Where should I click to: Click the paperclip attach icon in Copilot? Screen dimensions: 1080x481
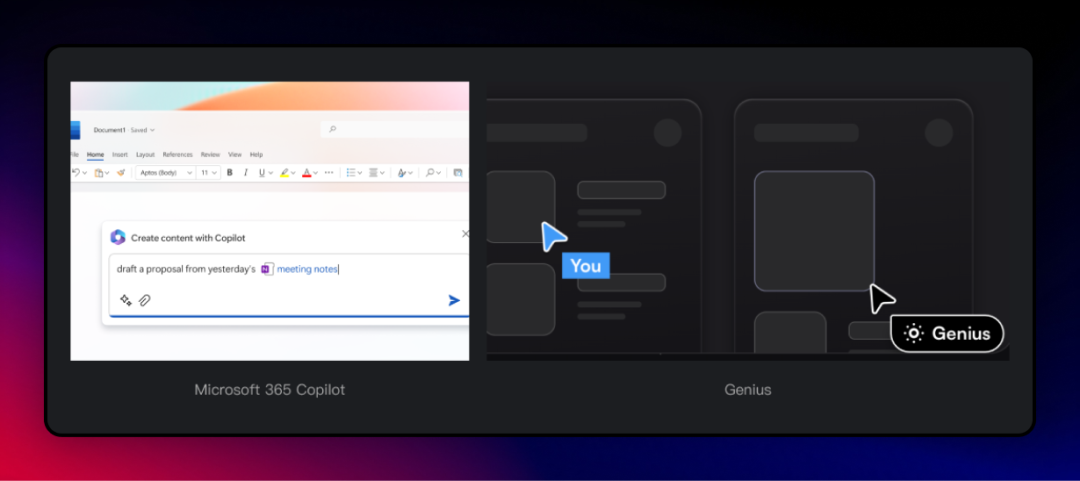145,300
